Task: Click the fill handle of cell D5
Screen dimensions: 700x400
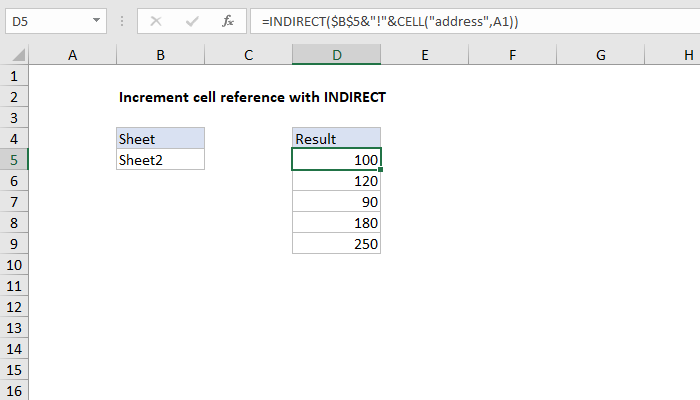Action: (381, 170)
